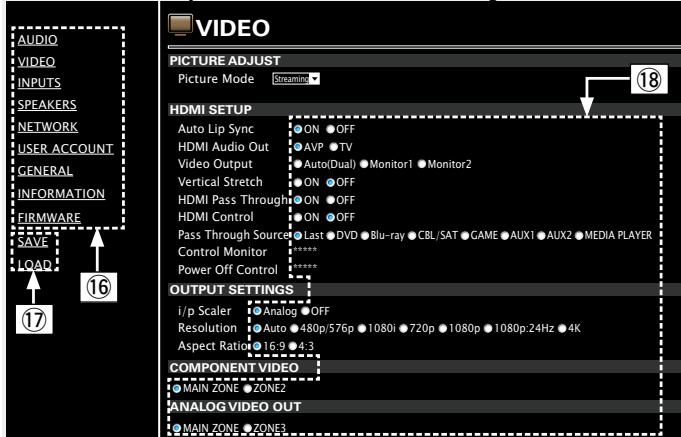Navigate to SPEAKERS settings
681x437 pixels.
tap(47, 104)
